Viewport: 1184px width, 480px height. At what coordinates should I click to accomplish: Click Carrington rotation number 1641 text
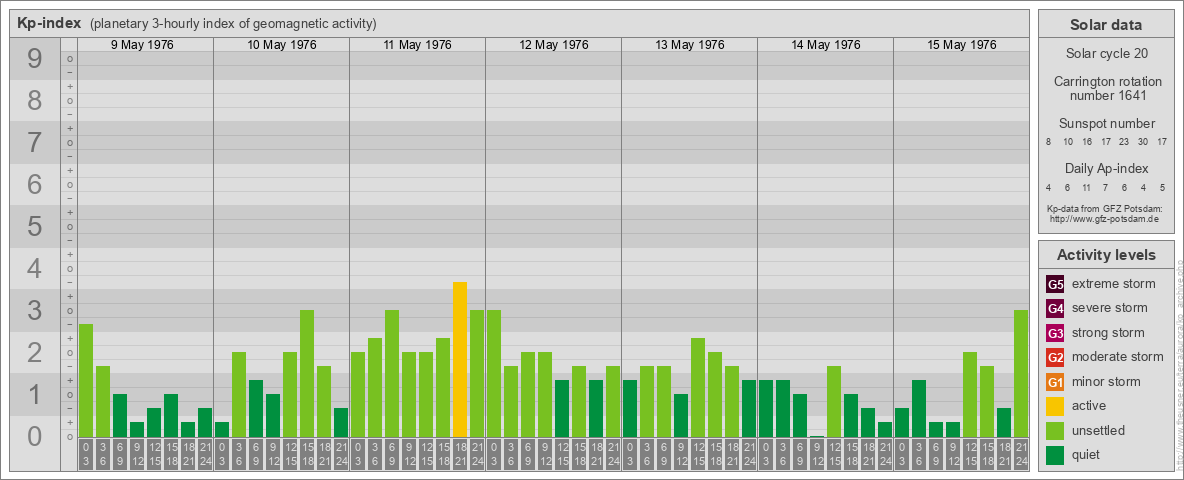(1106, 88)
